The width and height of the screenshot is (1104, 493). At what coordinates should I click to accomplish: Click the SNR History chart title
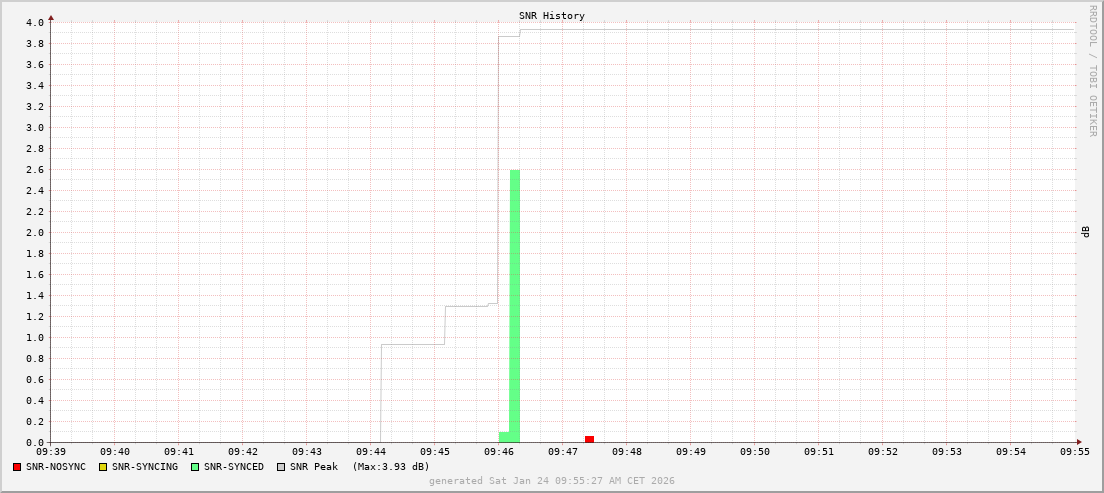coord(551,16)
